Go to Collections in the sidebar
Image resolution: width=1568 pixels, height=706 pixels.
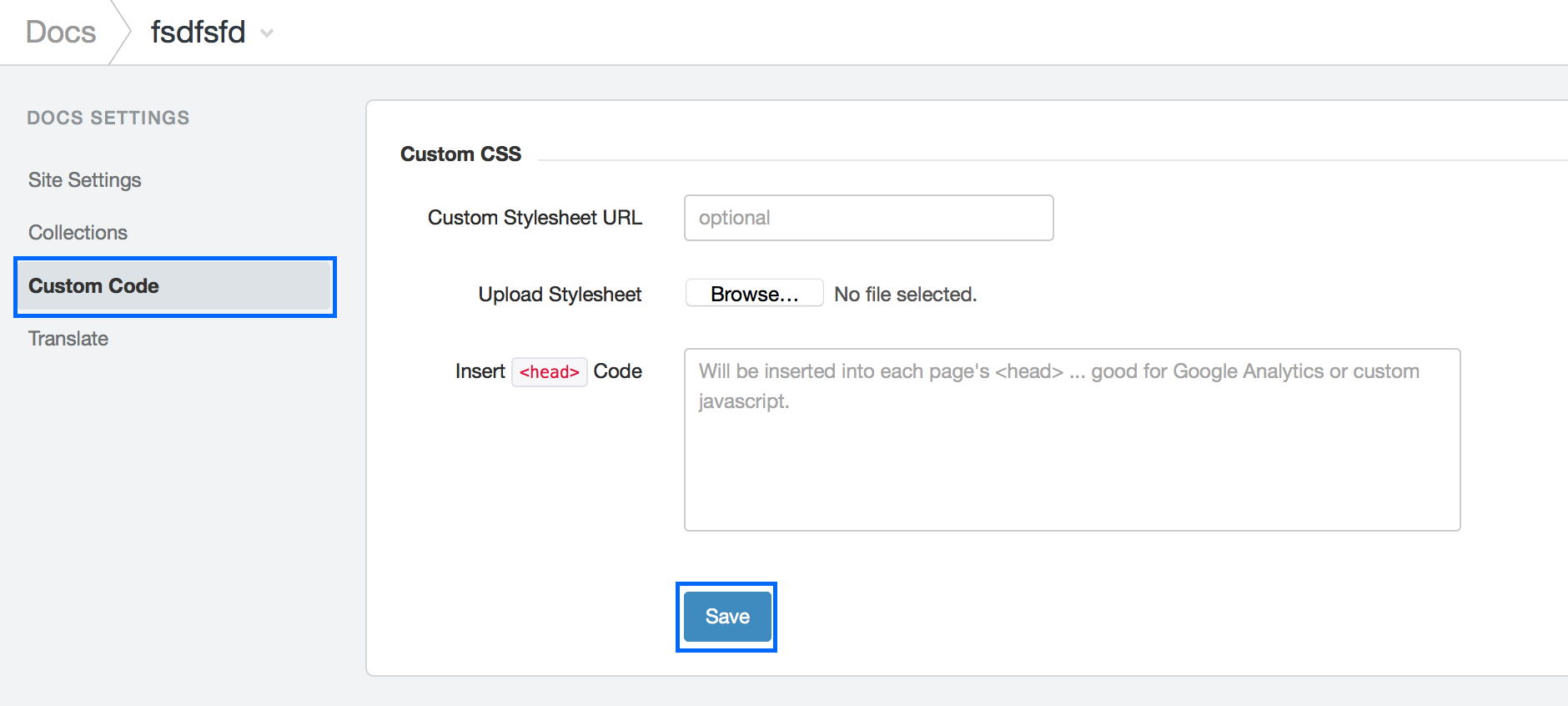tap(78, 233)
